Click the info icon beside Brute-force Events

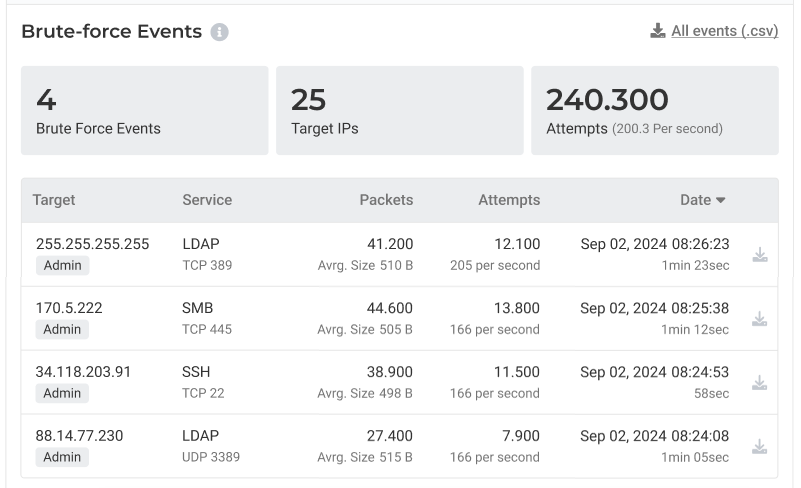(x=220, y=32)
